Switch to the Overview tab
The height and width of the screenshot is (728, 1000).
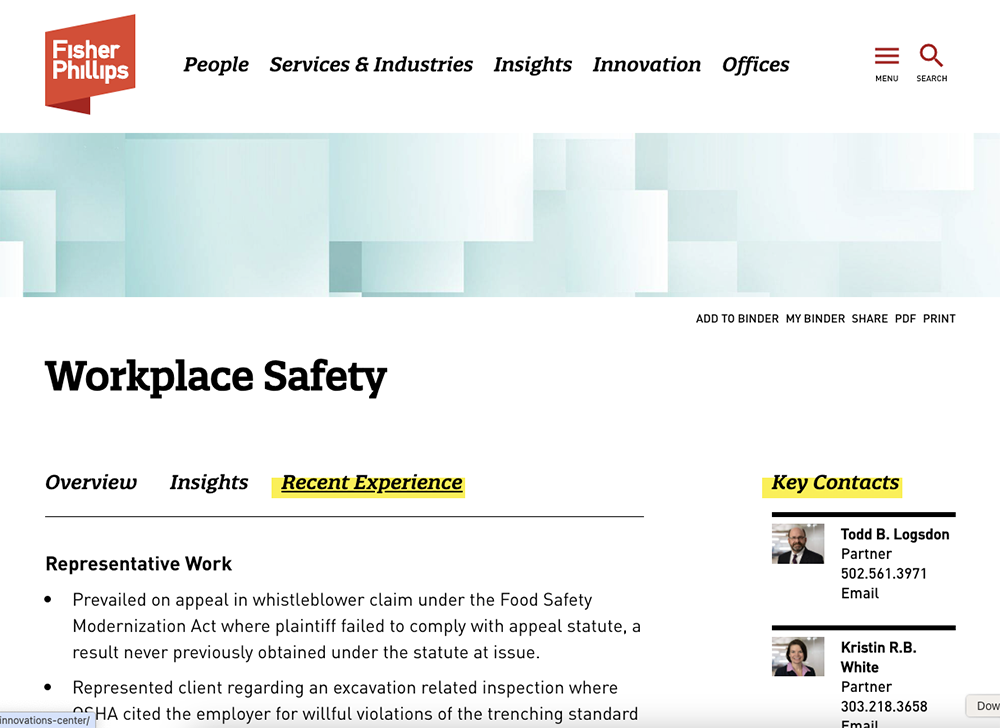(91, 483)
